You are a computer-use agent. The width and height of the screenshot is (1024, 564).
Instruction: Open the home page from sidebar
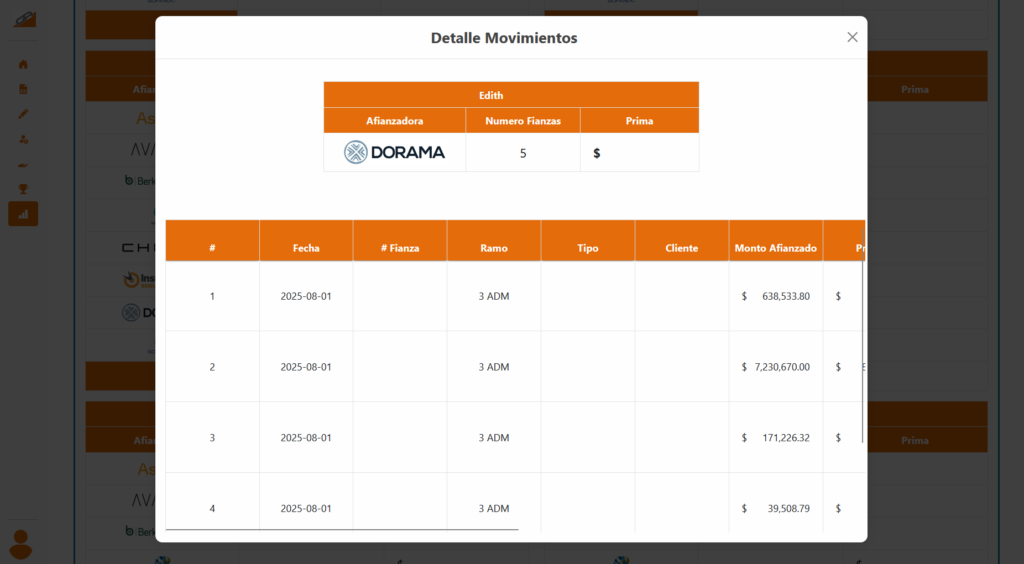tap(23, 64)
